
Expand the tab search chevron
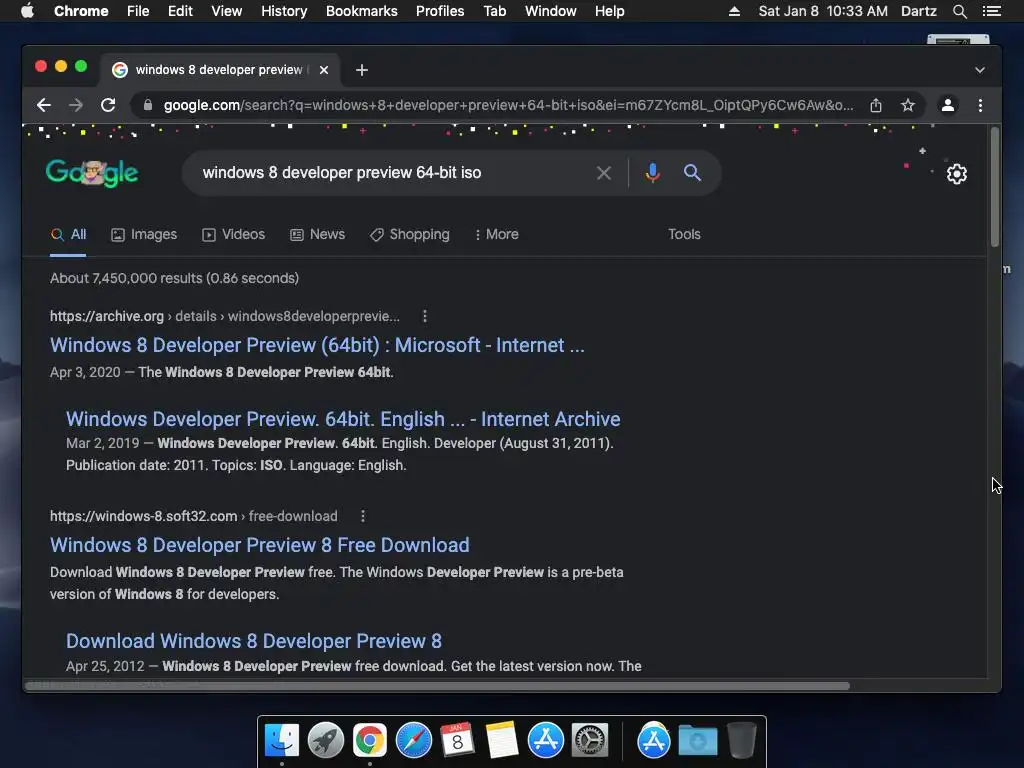(980, 70)
